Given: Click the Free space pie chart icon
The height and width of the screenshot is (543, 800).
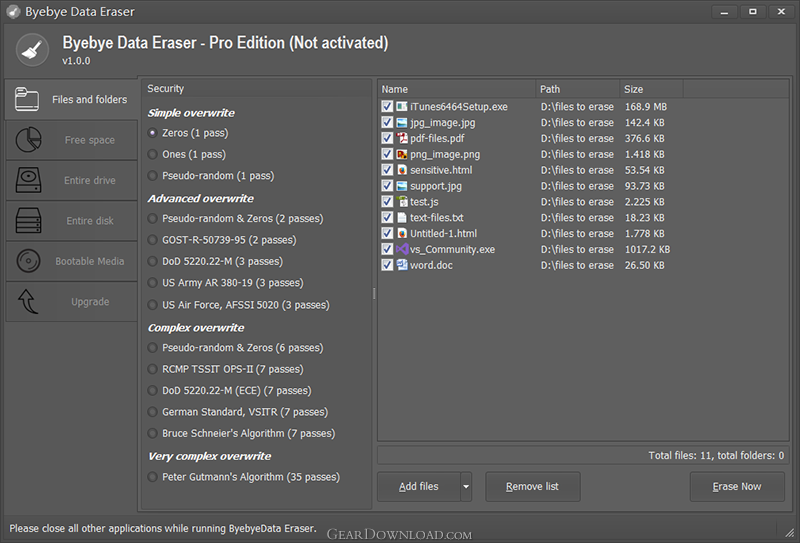Looking at the screenshot, I should tap(27, 140).
